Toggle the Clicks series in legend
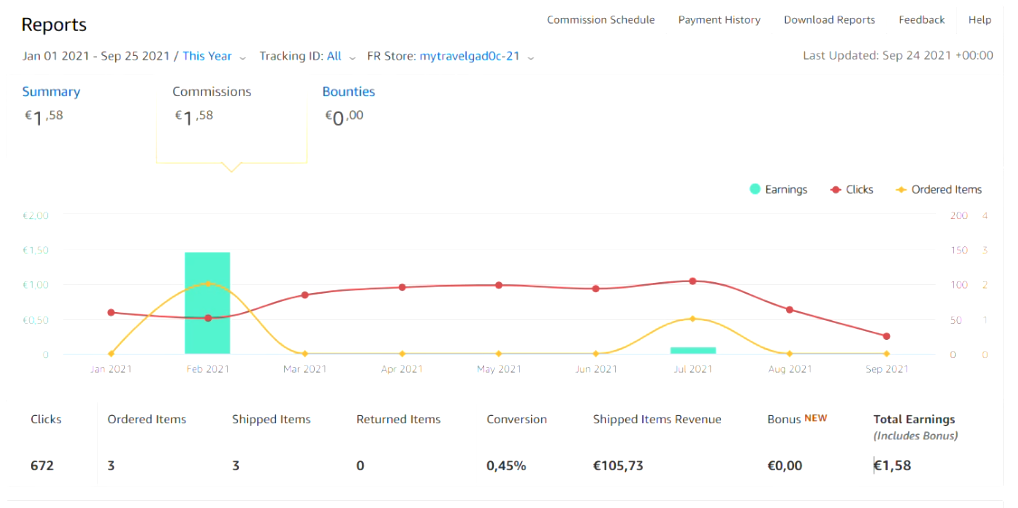 click(852, 190)
